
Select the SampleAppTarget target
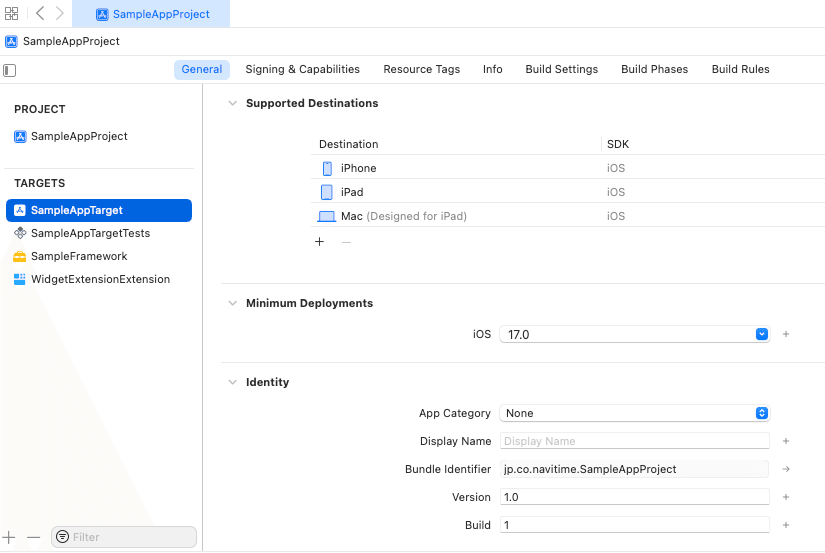tap(99, 210)
